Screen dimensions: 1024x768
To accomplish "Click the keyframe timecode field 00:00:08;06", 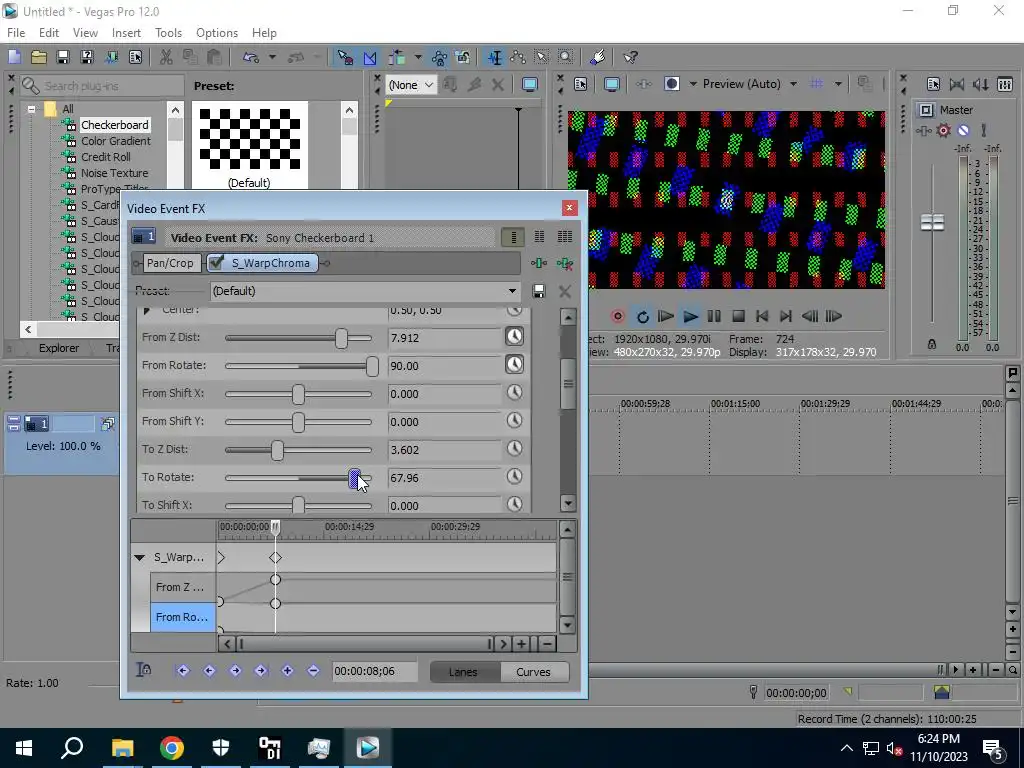I will (x=374, y=671).
